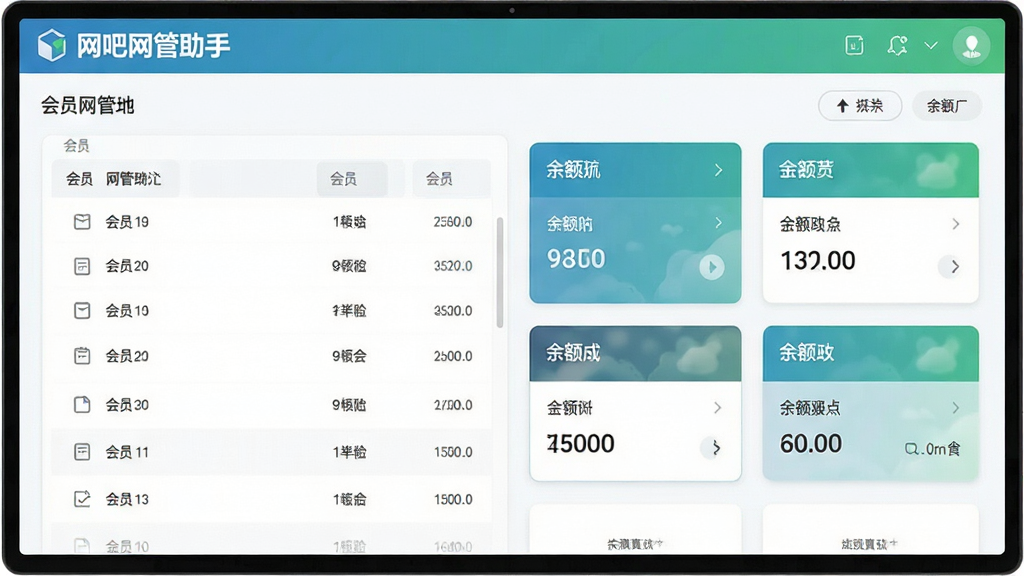Click the highlighted 会员 header above the type column
This screenshot has width=1024, height=576.
tap(352, 179)
